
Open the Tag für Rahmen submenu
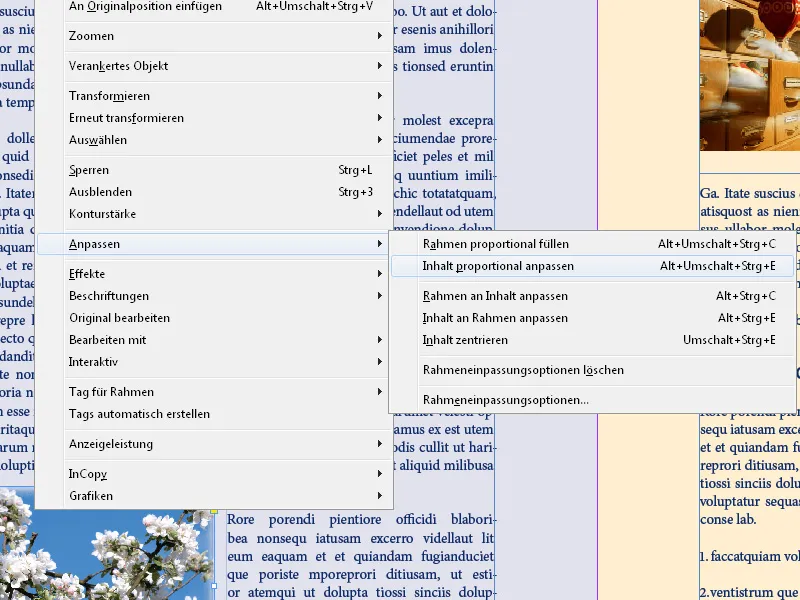click(214, 392)
